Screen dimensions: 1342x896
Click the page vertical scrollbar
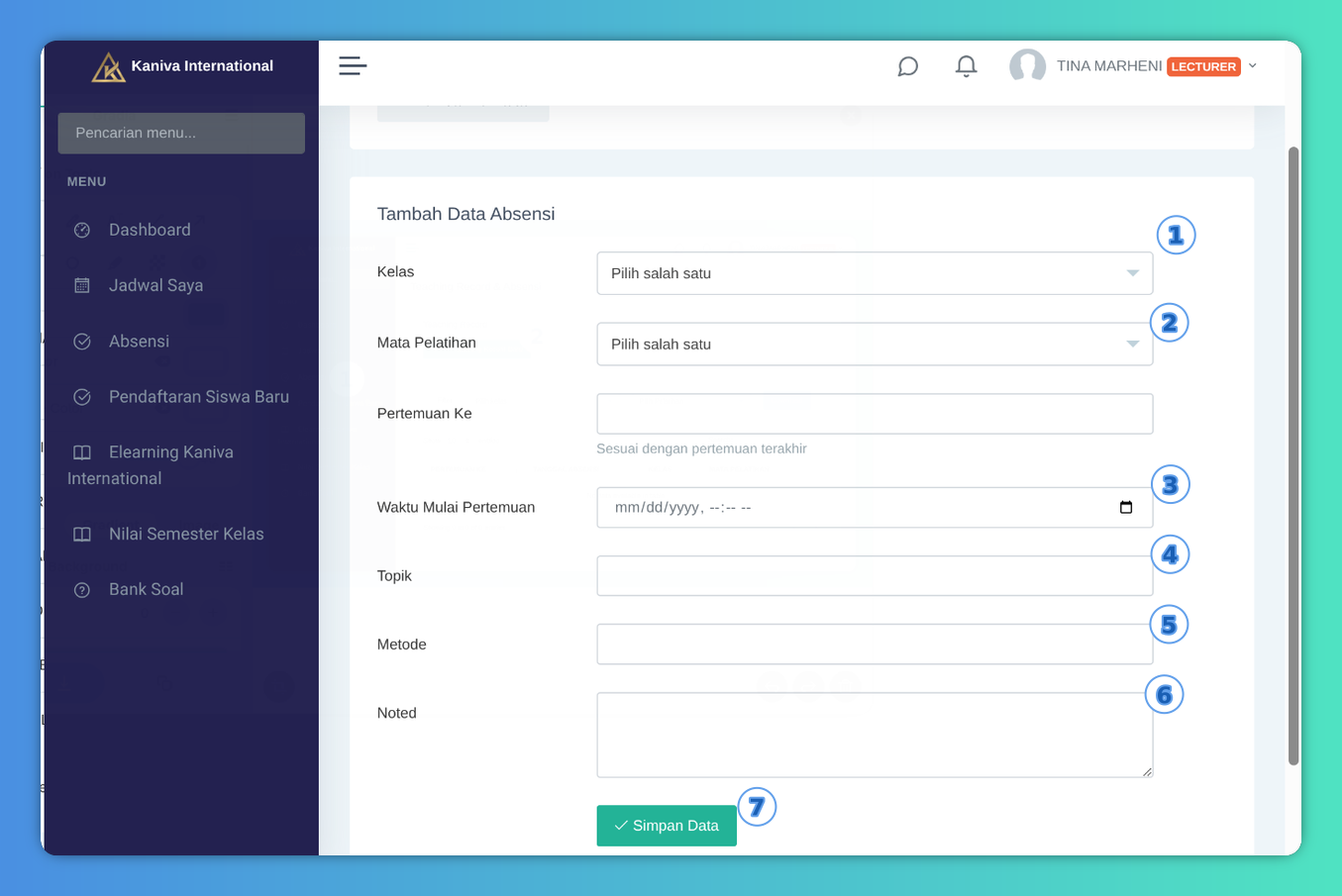[1292, 455]
